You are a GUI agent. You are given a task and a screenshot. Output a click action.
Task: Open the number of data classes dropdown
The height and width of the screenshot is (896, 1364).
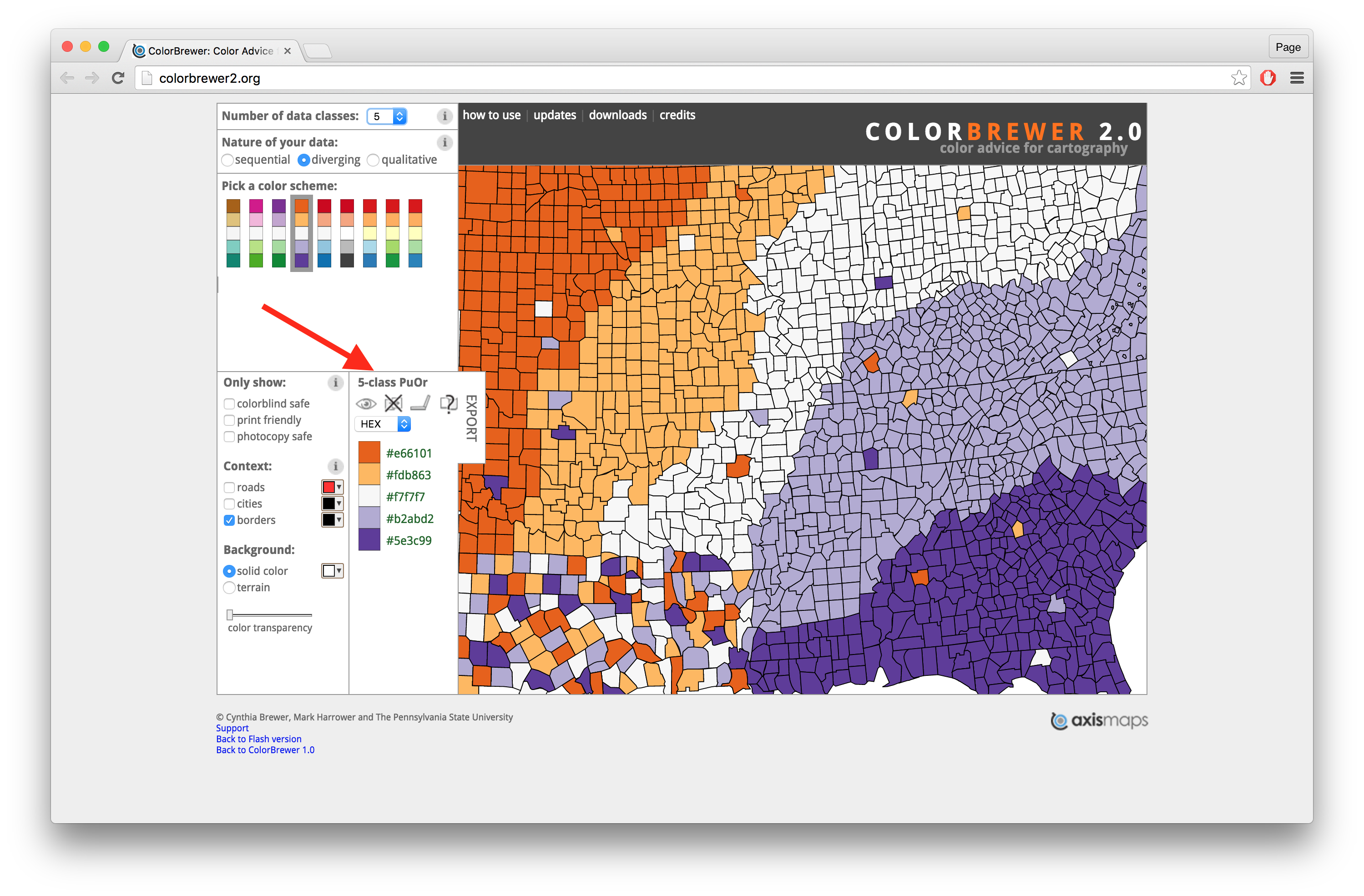pos(387,116)
